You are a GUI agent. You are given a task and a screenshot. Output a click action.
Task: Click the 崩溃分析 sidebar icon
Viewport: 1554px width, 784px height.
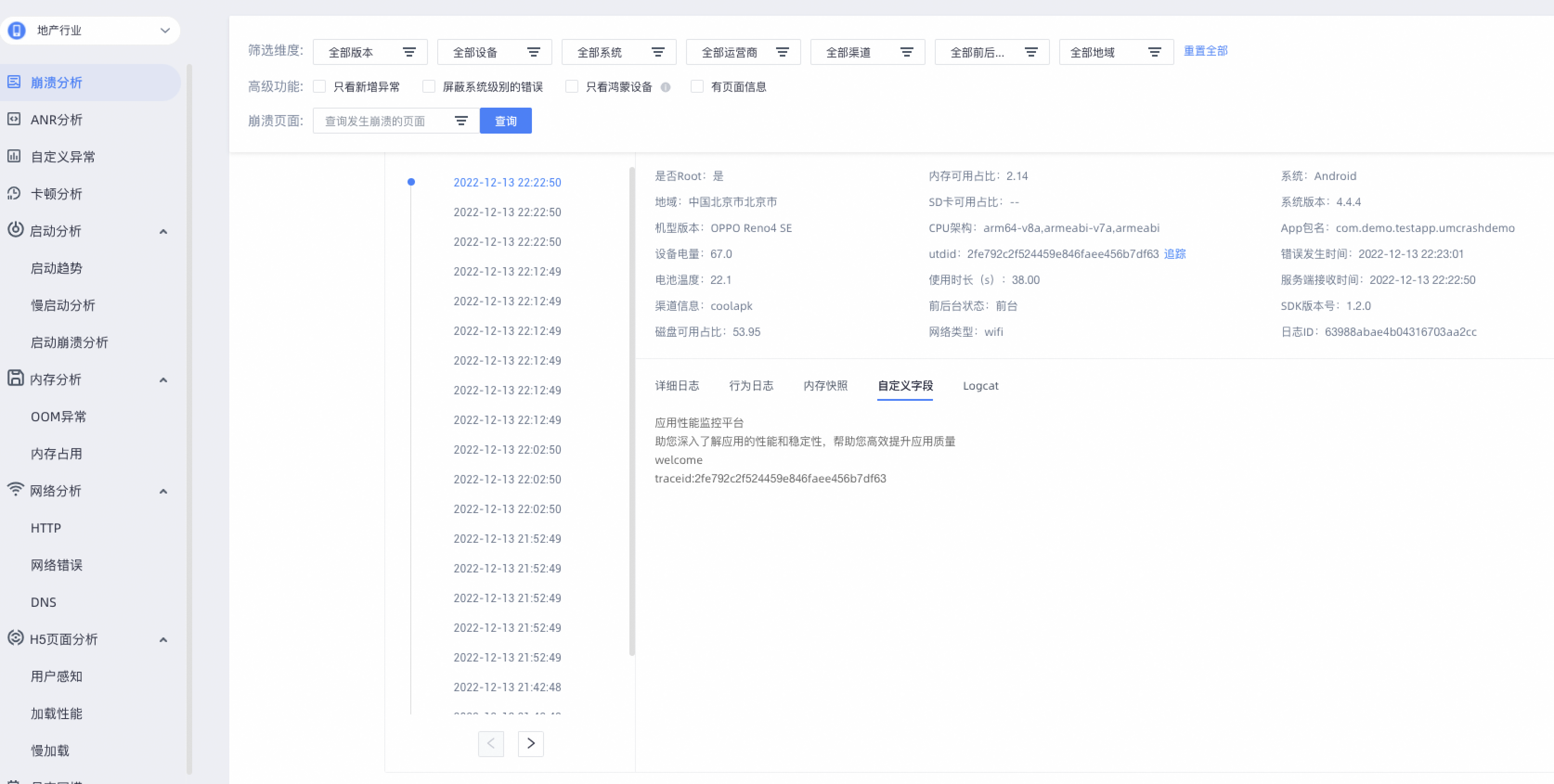click(14, 82)
